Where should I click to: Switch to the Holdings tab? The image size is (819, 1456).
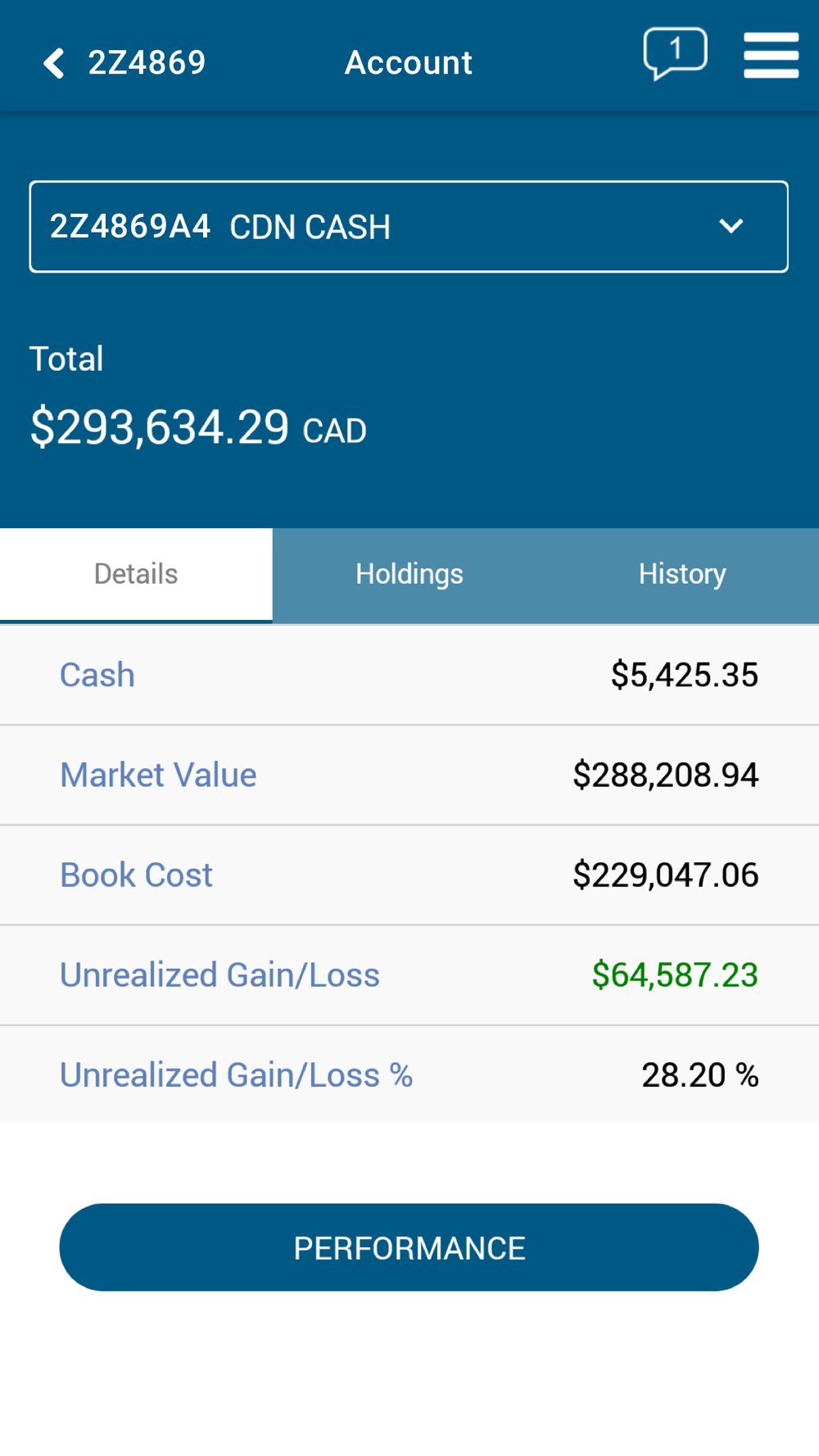click(409, 575)
